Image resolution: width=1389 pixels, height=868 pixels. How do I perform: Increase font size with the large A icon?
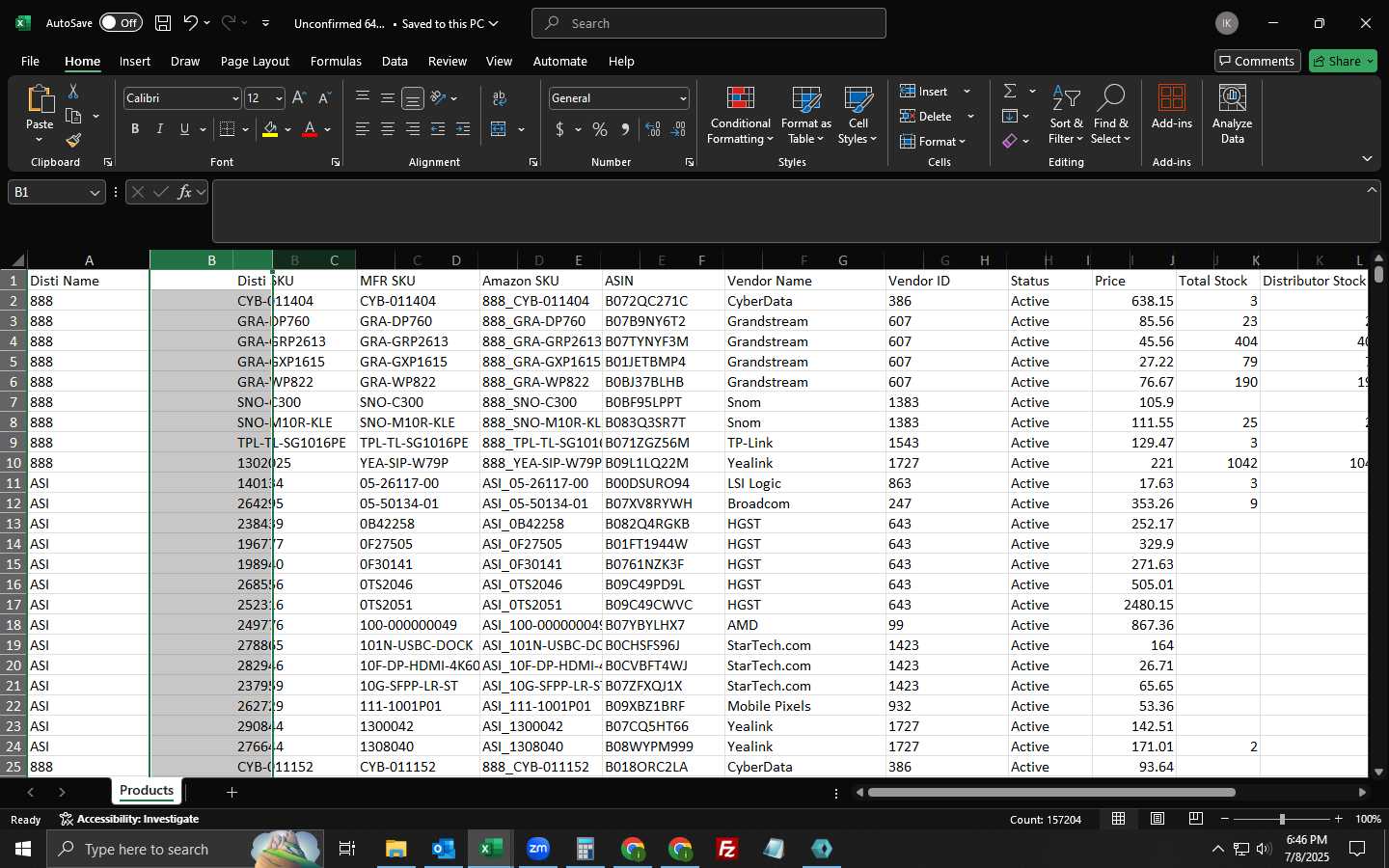(x=299, y=98)
